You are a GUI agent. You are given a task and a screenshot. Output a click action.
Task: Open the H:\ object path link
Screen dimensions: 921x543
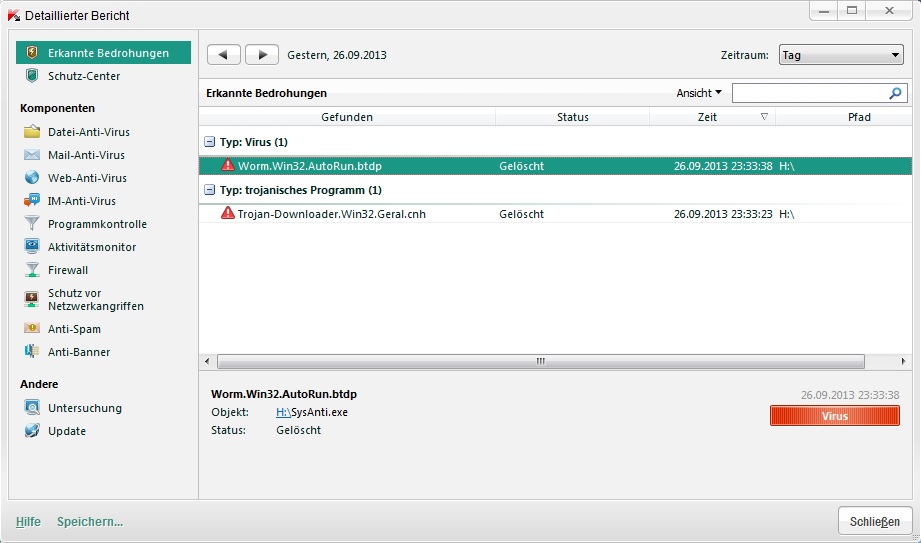(283, 412)
